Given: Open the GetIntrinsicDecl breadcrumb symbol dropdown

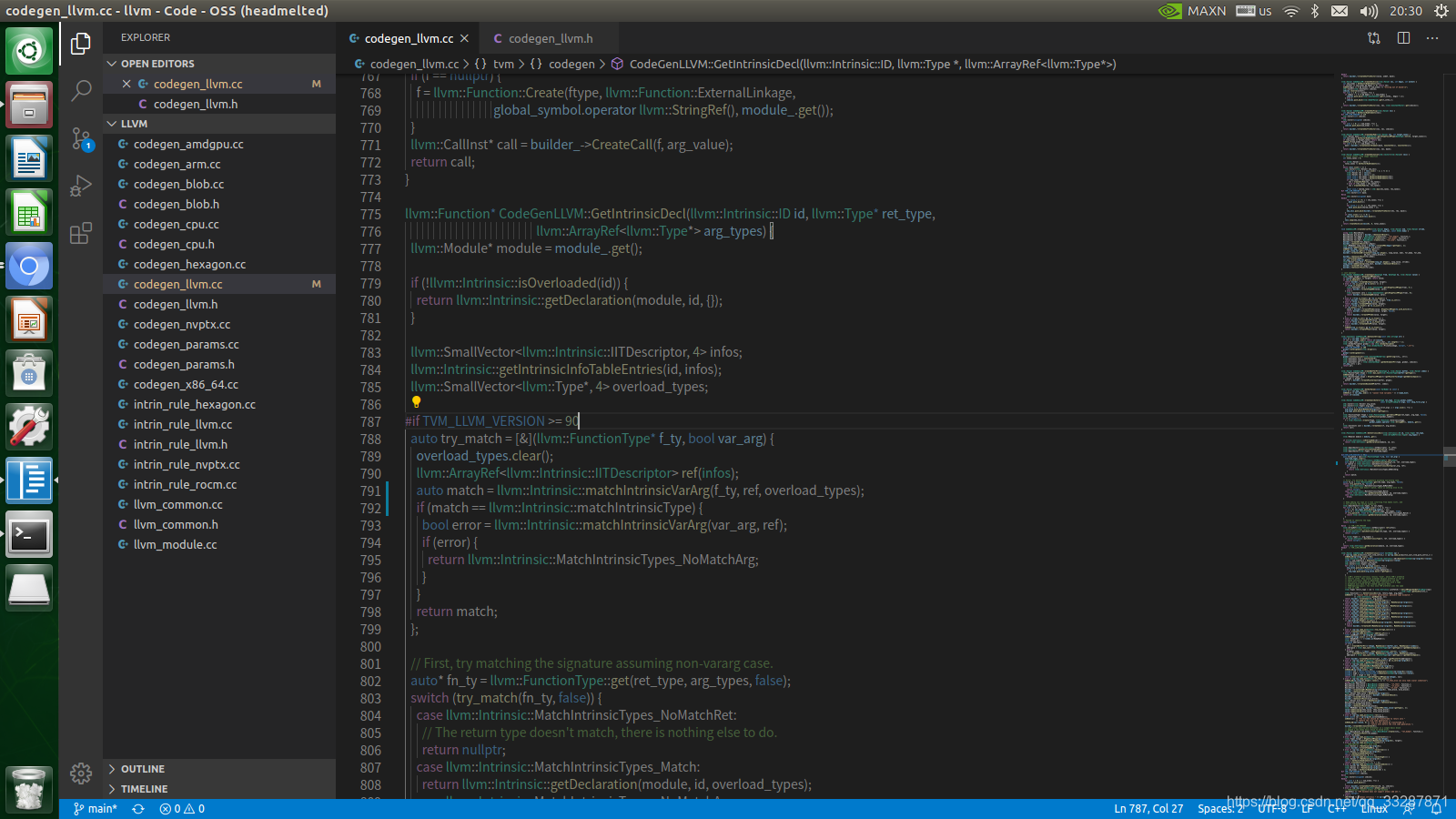Looking at the screenshot, I should (864, 64).
